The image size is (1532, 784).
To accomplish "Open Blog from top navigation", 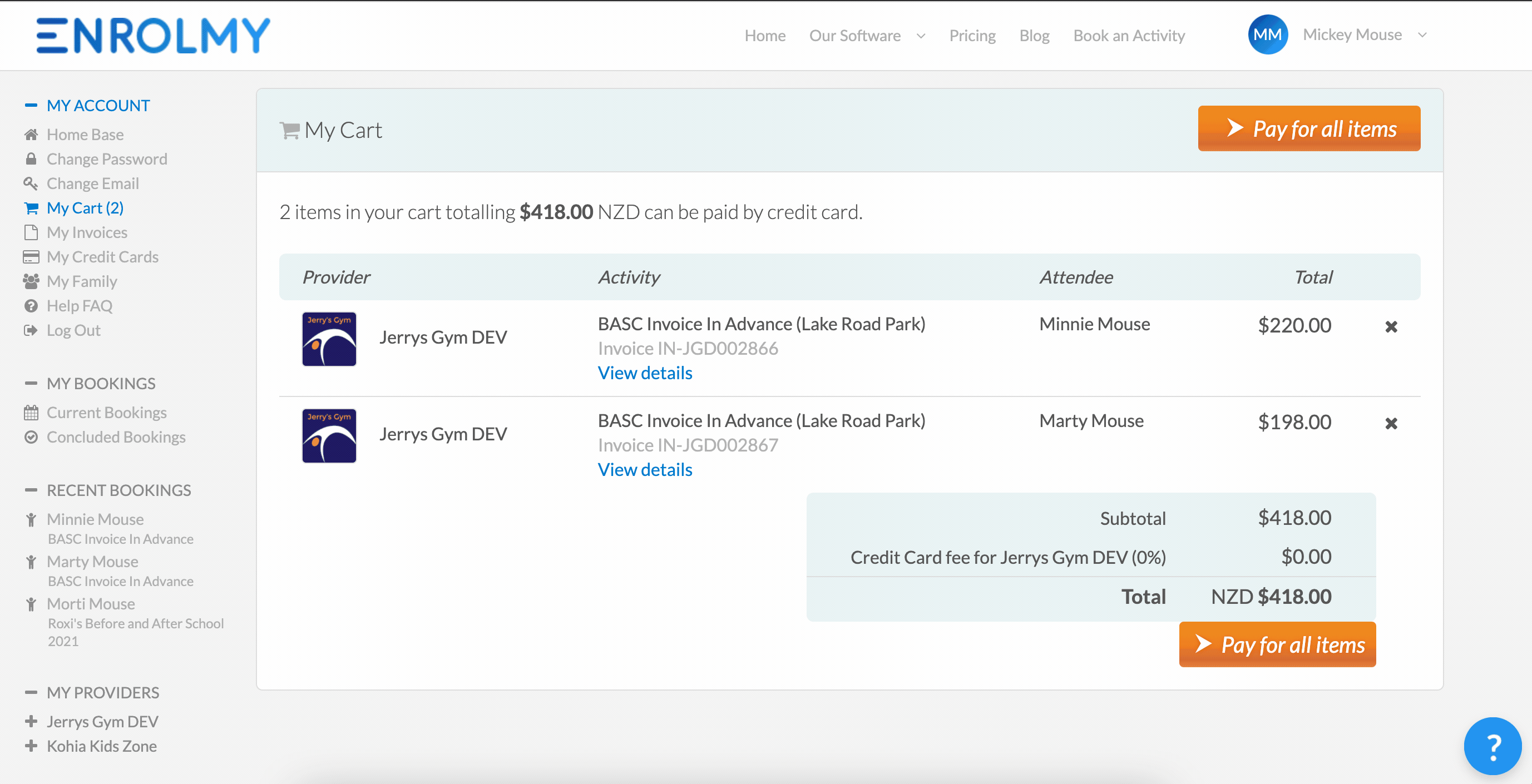I will pos(1034,36).
